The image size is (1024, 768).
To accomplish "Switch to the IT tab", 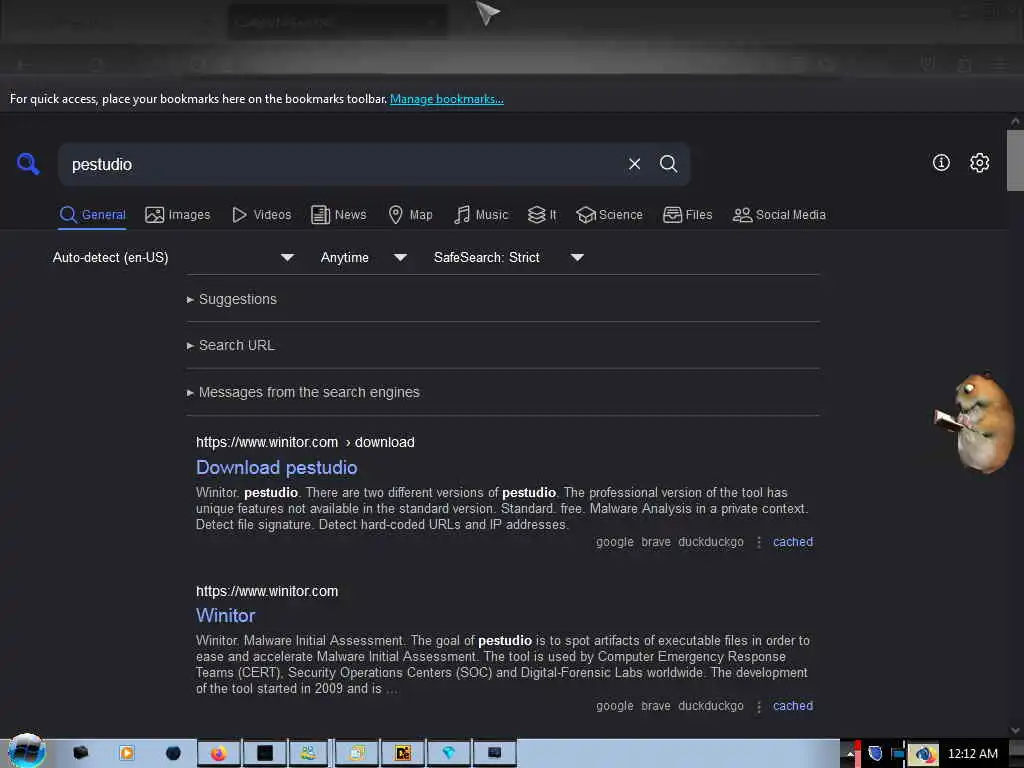I will click(x=542, y=215).
